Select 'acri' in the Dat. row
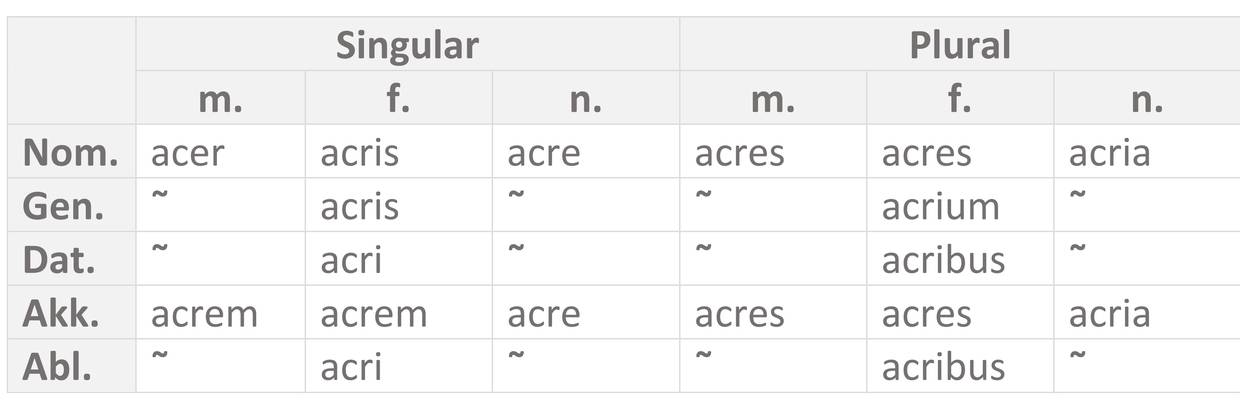Screen dimensions: 1240x410 351,260
